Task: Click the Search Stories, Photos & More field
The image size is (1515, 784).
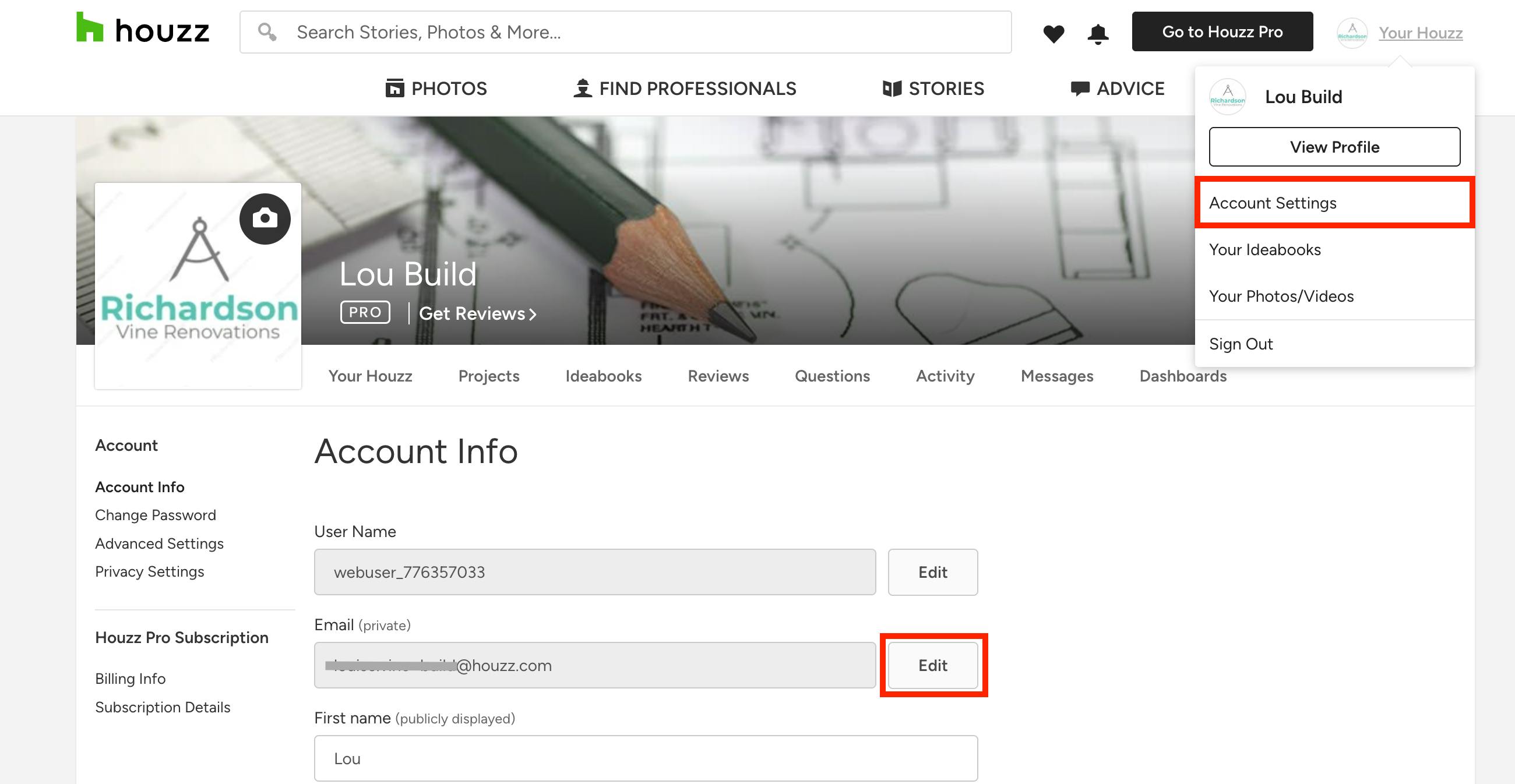Action: click(x=625, y=31)
